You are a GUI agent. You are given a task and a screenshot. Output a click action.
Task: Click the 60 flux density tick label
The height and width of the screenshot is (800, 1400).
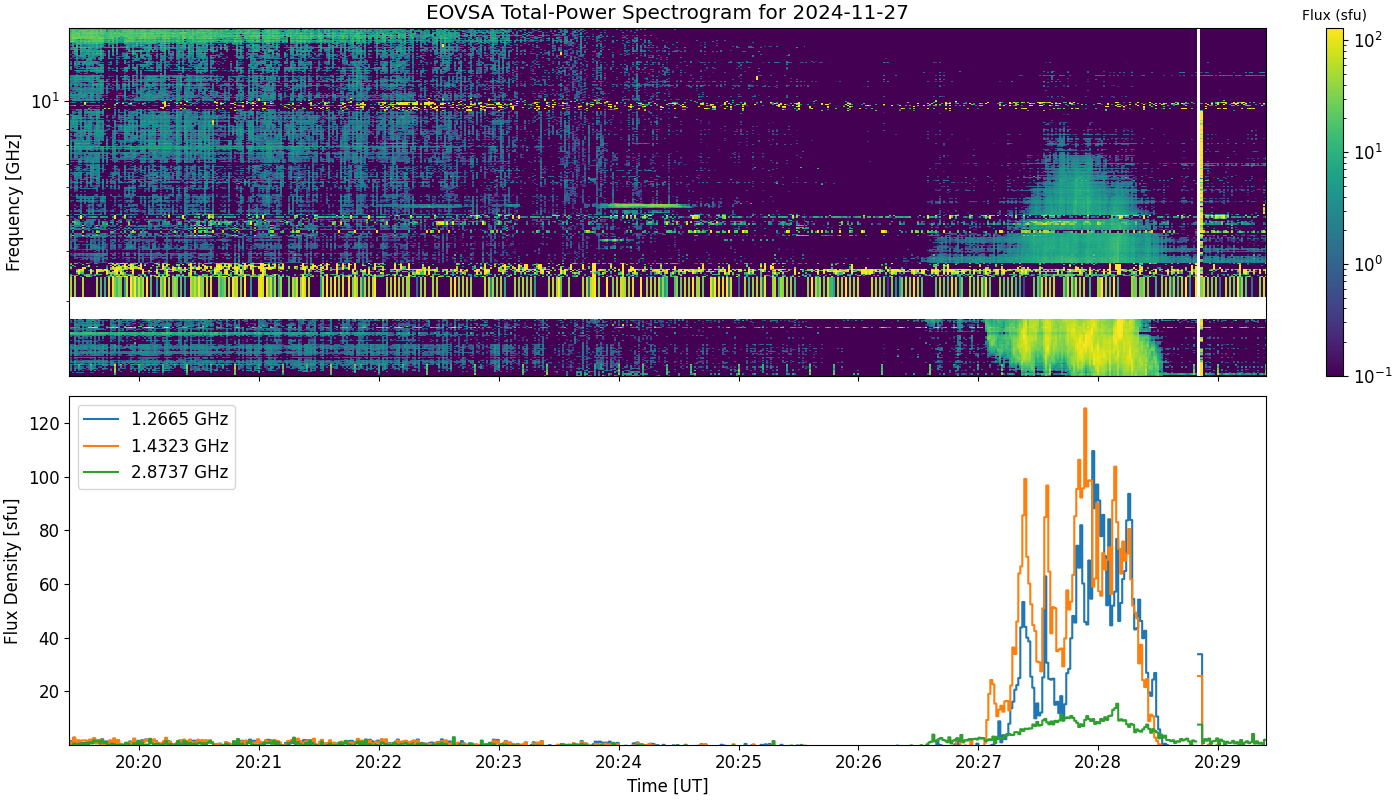tap(50, 585)
